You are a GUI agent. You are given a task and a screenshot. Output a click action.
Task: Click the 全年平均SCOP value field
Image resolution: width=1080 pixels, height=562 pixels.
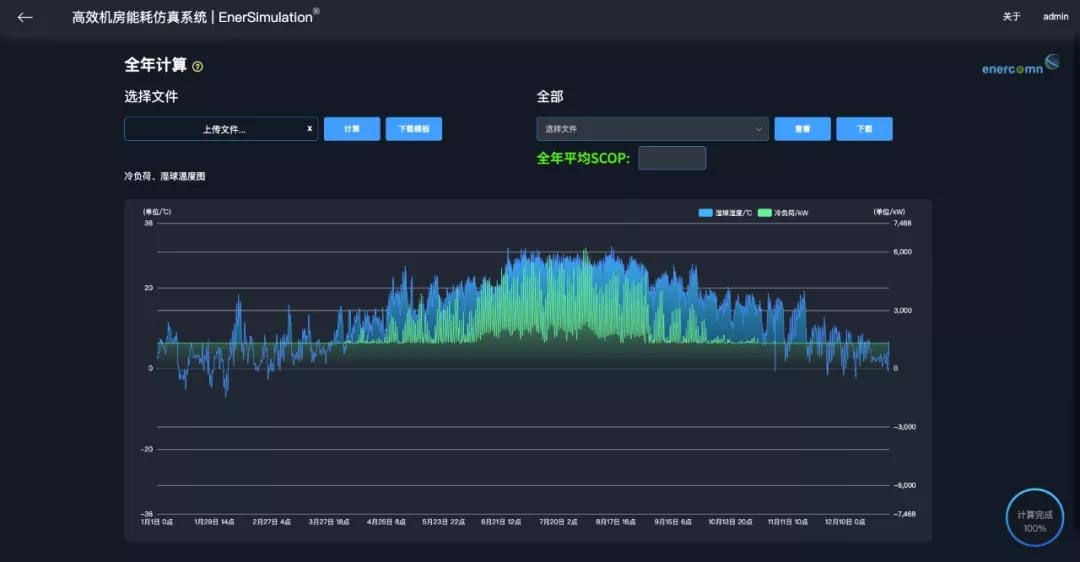(671, 158)
